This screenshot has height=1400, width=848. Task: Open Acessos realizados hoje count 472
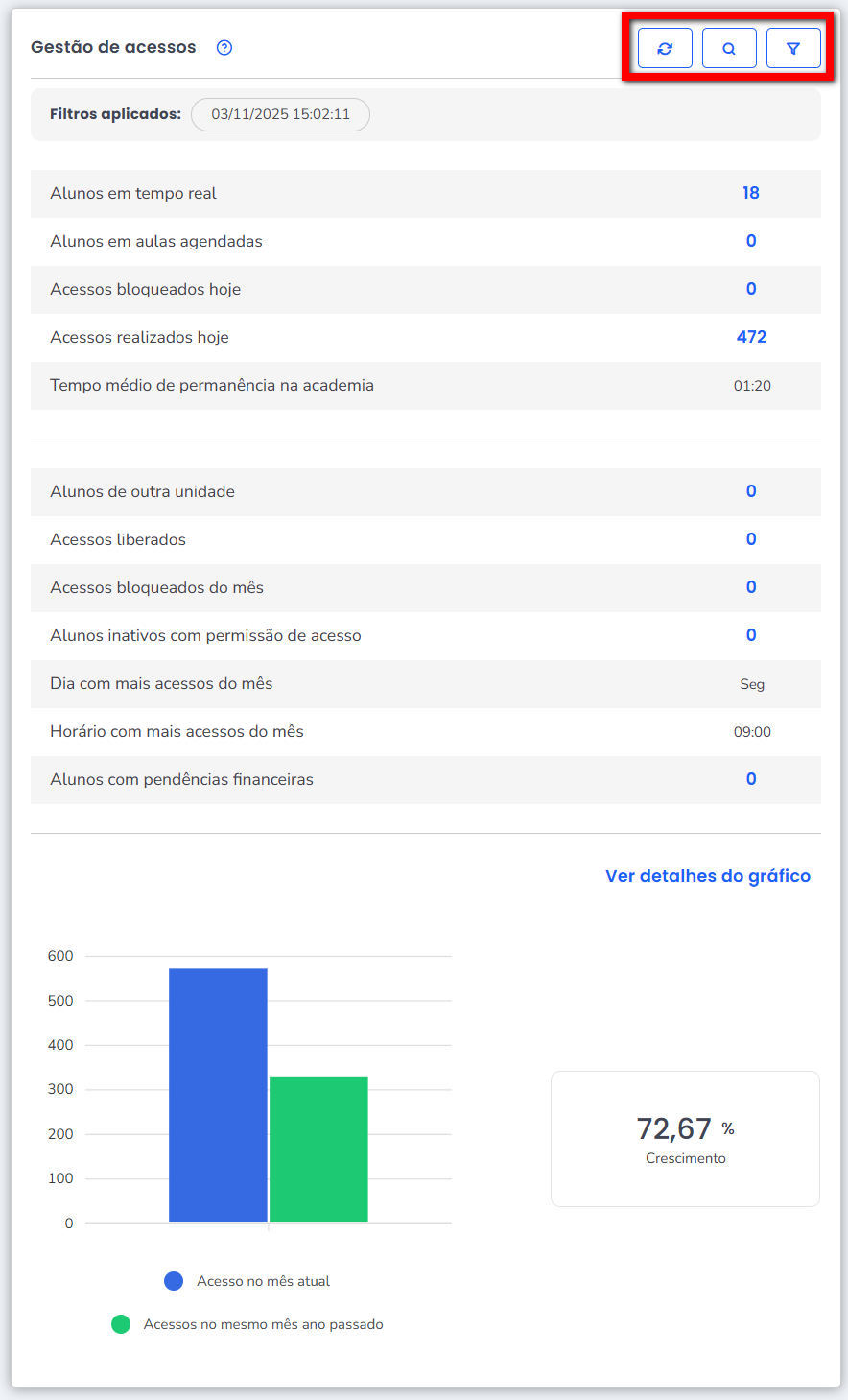[750, 337]
